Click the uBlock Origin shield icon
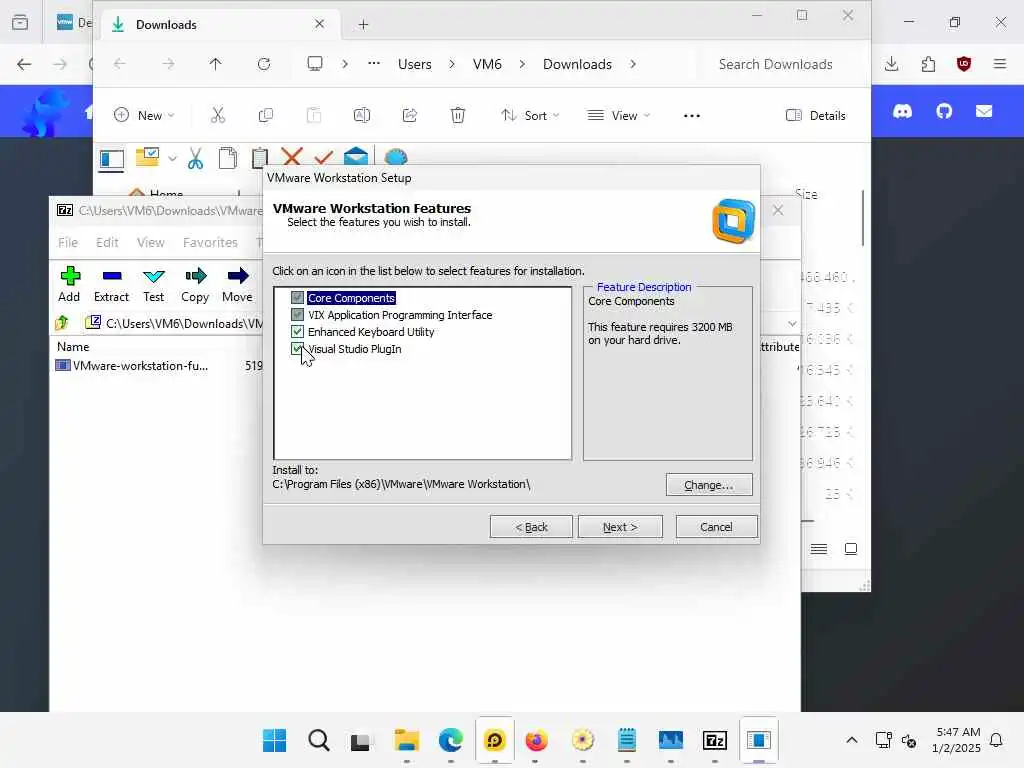The width and height of the screenshot is (1024, 768). click(964, 64)
